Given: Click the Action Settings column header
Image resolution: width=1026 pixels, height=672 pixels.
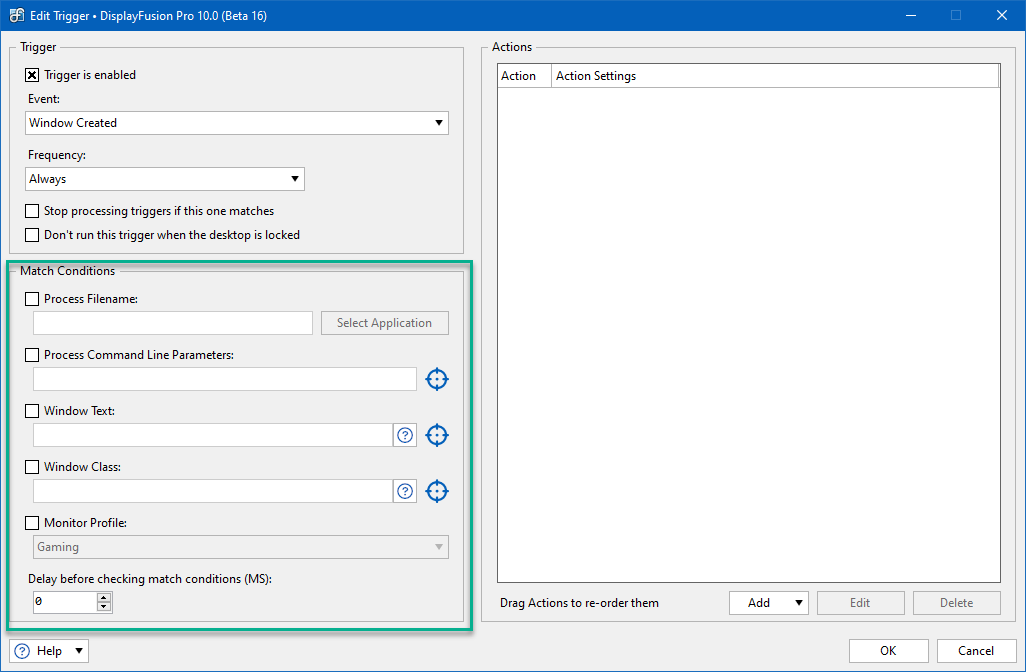Looking at the screenshot, I should 775,76.
